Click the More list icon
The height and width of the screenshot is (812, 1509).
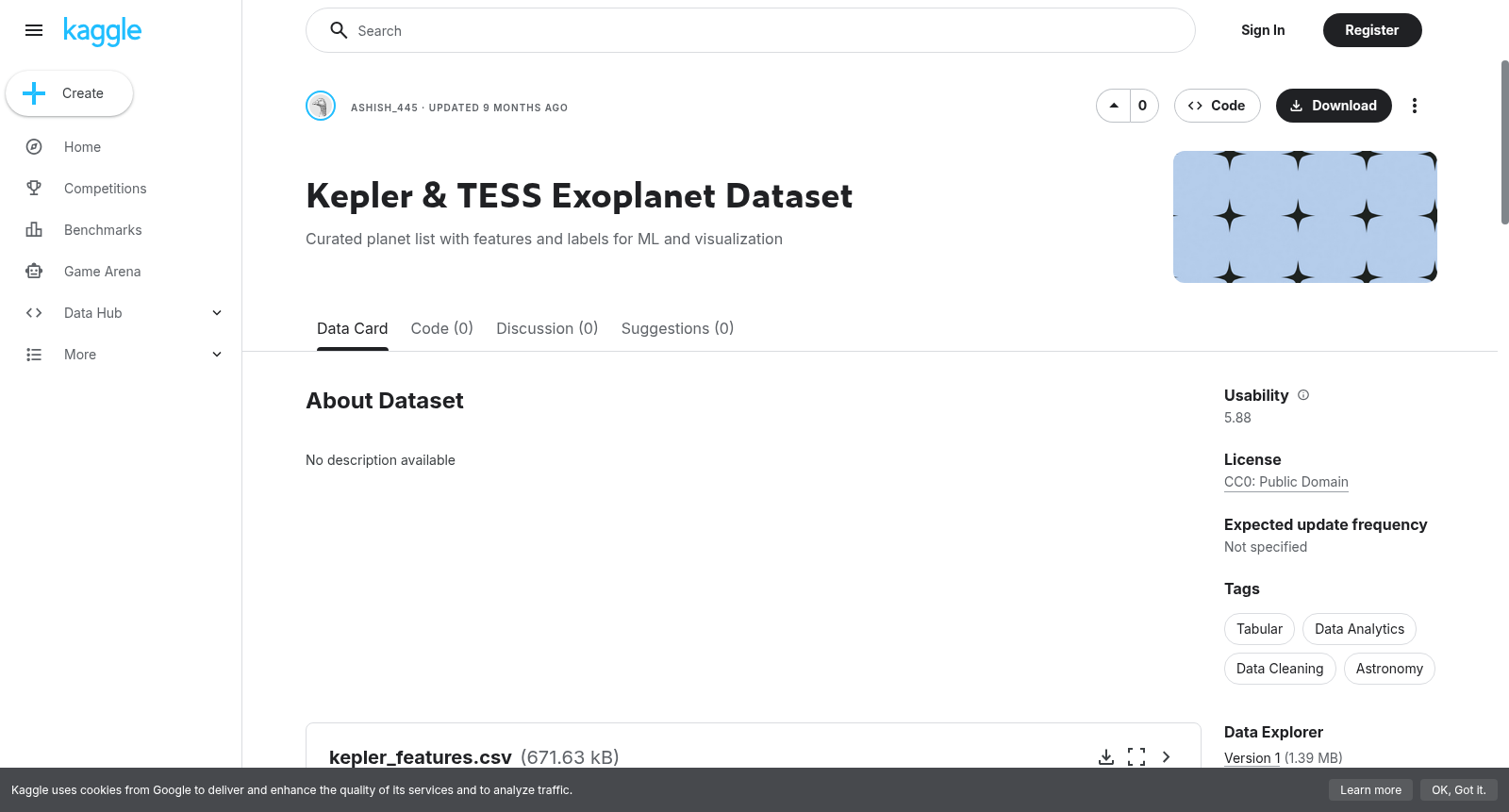tap(34, 355)
